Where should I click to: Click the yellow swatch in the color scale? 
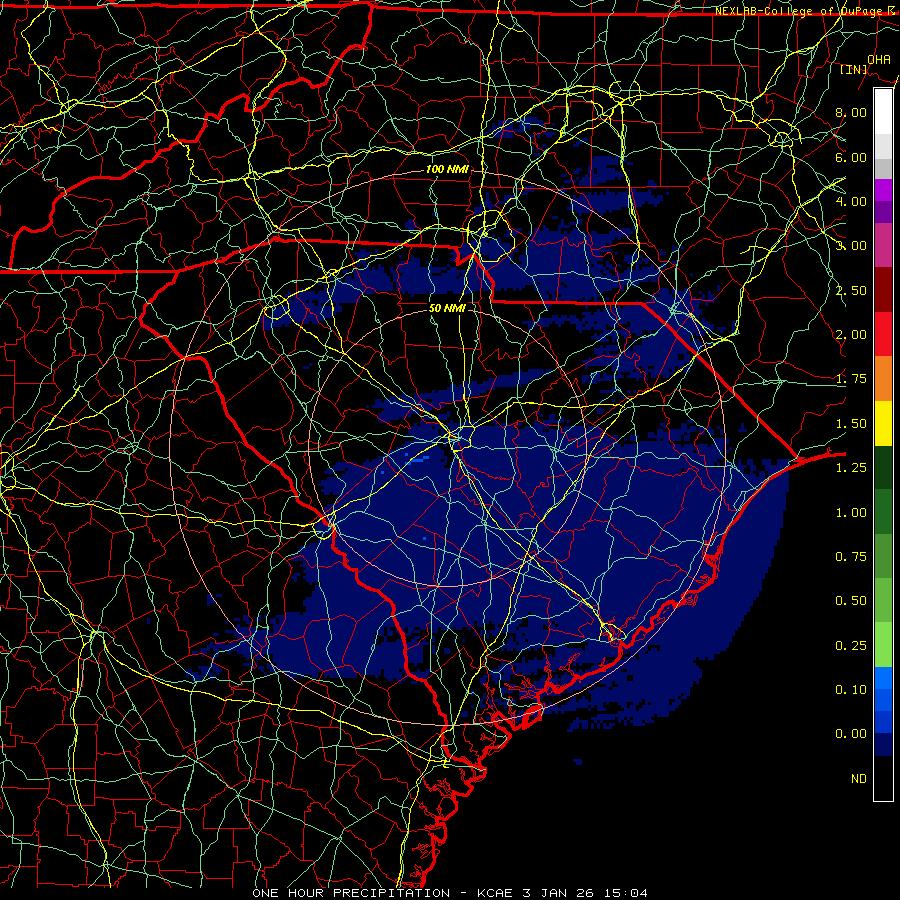click(883, 423)
